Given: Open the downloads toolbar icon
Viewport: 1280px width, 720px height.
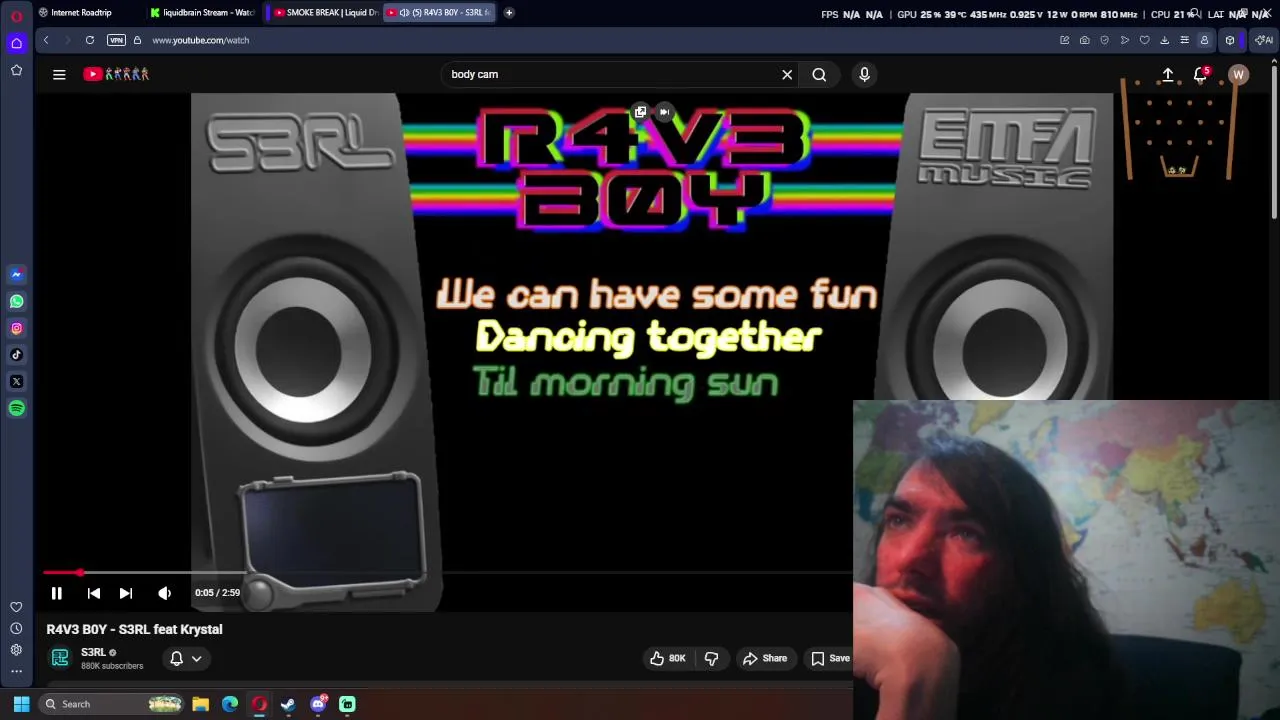Looking at the screenshot, I should (x=1164, y=40).
